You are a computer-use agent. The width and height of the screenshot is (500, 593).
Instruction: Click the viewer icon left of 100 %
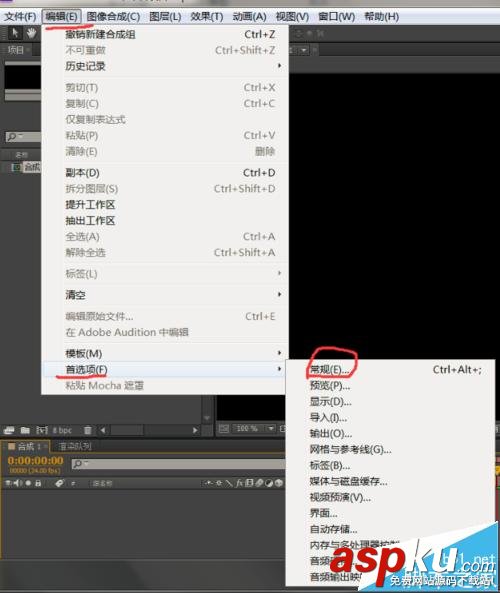[224, 428]
